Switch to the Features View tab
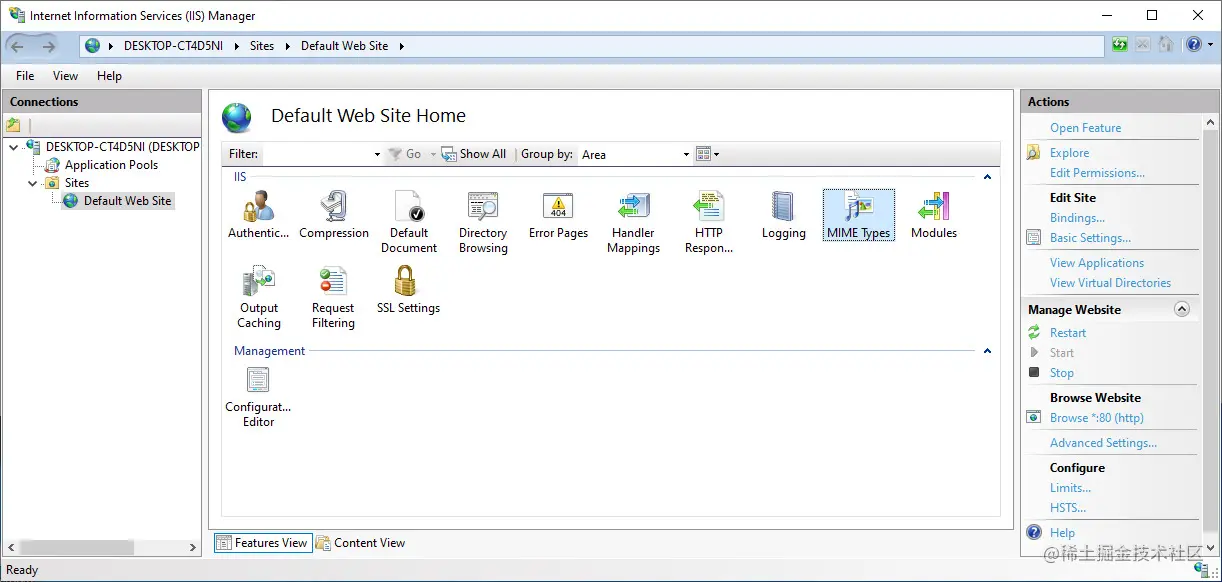This screenshot has height=582, width=1222. click(263, 543)
